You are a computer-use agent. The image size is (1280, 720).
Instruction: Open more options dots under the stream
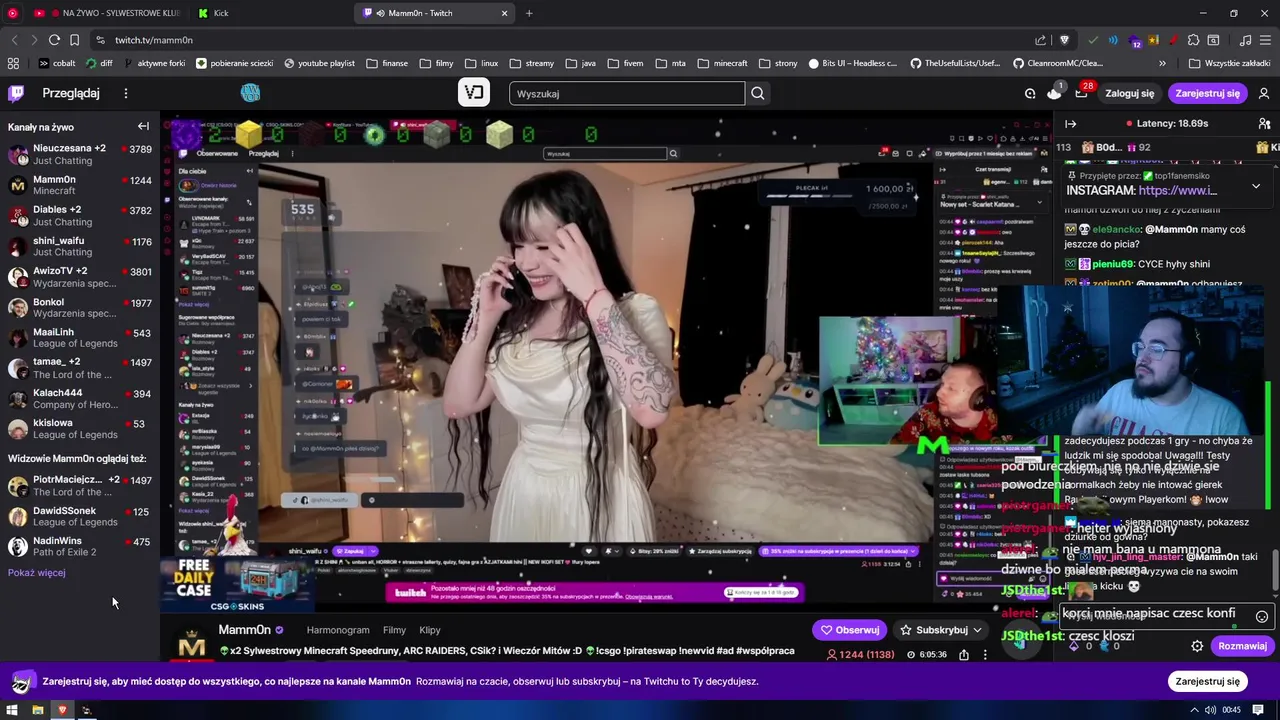[x=985, y=655]
